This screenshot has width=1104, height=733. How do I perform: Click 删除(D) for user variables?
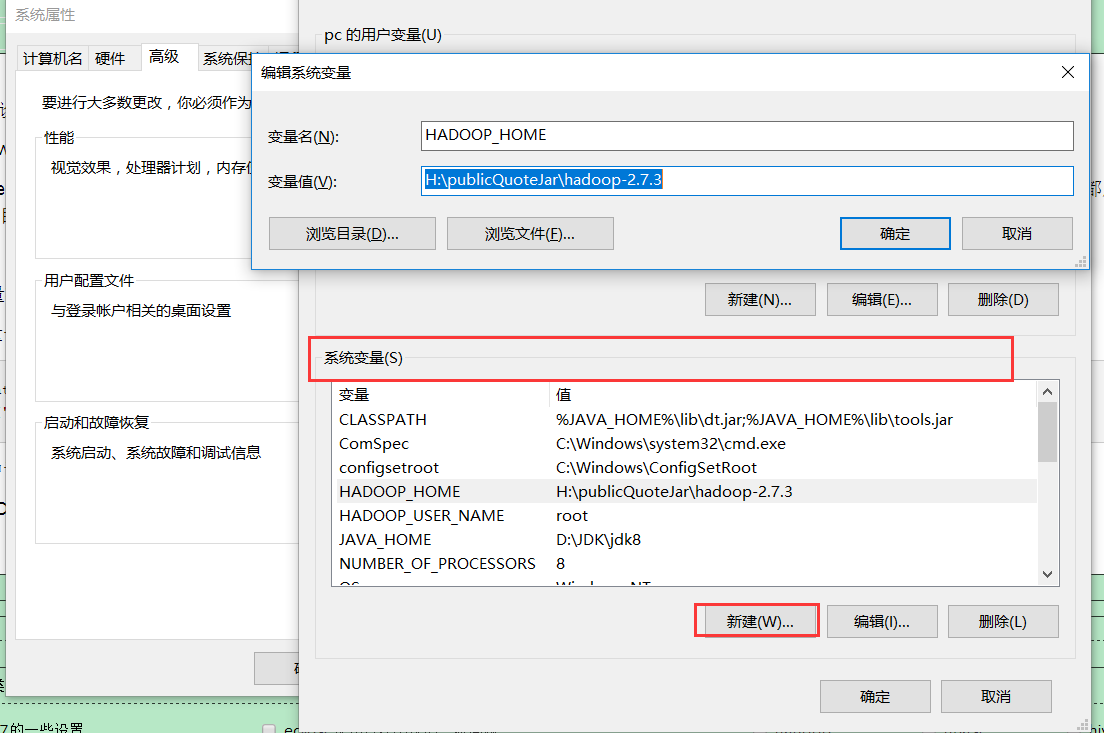[x=1003, y=300]
